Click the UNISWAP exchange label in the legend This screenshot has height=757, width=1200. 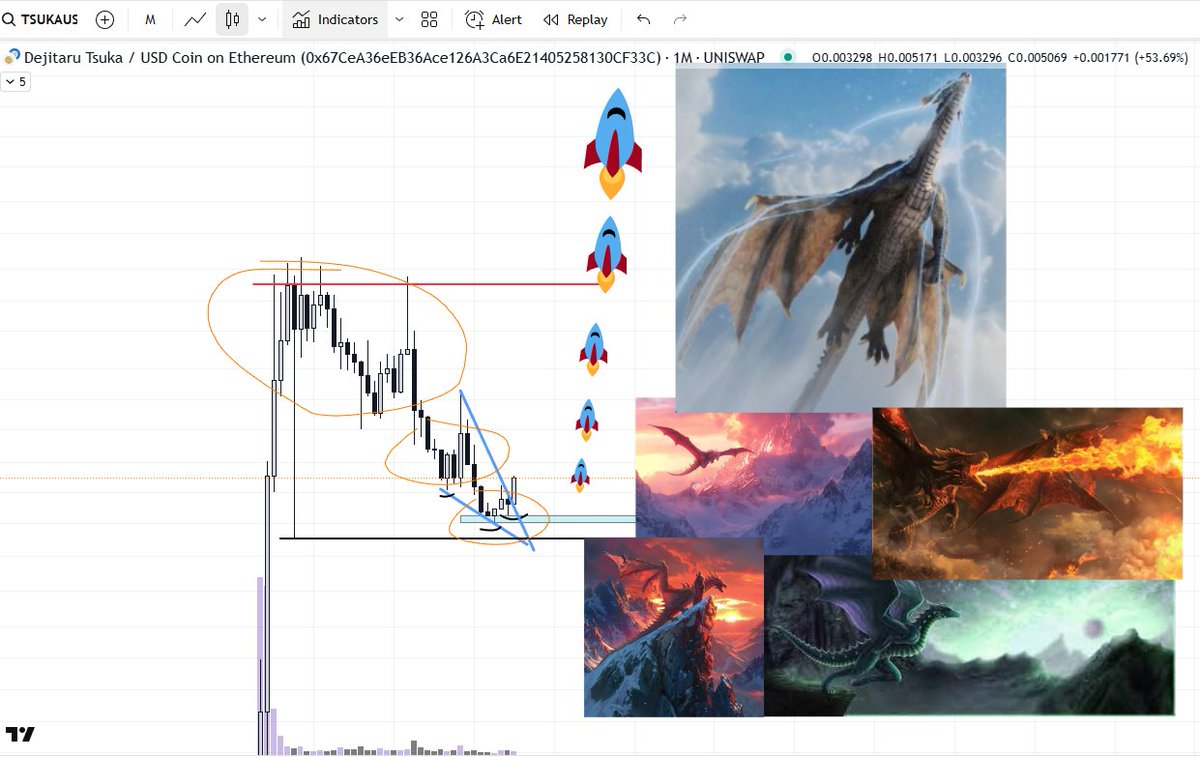[735, 58]
